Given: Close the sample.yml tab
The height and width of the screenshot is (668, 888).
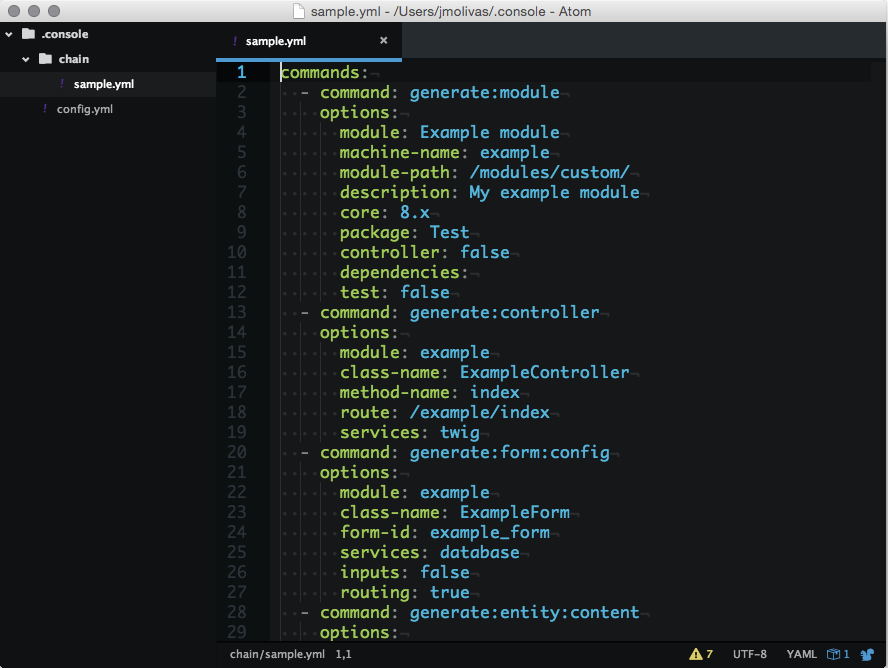Looking at the screenshot, I should [383, 41].
